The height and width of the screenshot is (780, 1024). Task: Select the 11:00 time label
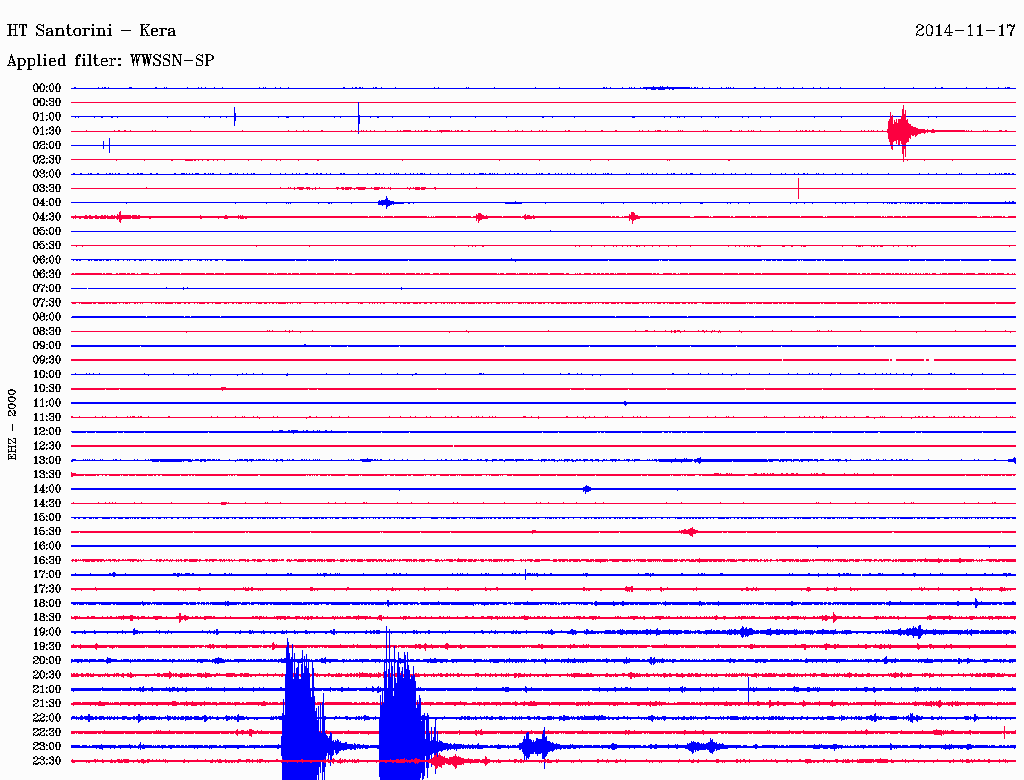[x=47, y=403]
